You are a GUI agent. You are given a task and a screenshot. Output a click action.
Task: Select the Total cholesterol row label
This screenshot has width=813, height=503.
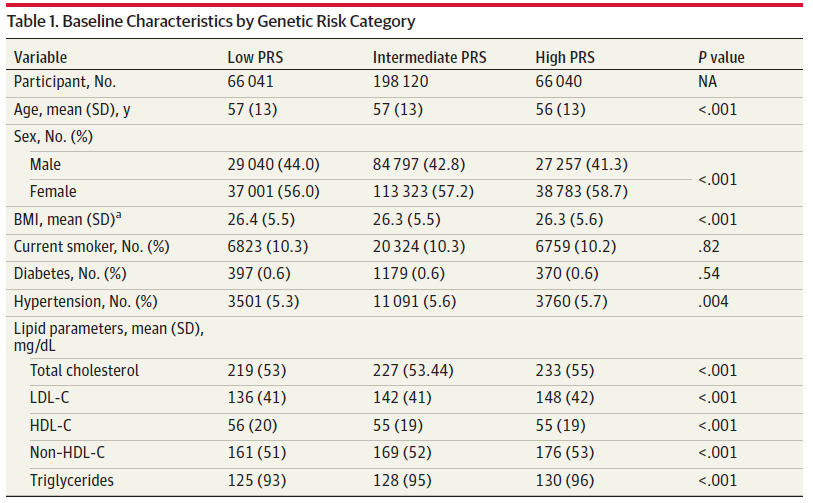click(84, 370)
